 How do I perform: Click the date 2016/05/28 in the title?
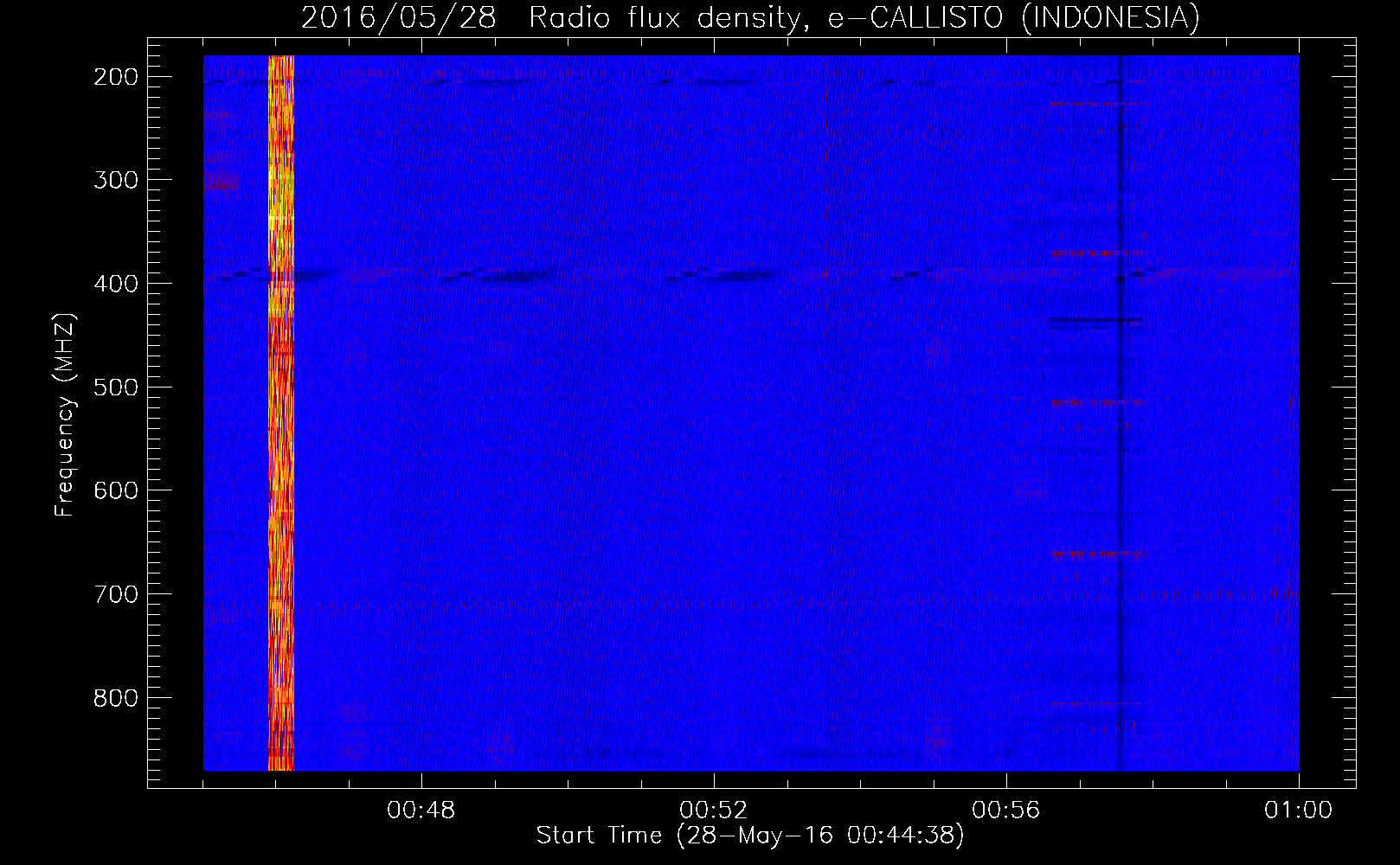(399, 17)
